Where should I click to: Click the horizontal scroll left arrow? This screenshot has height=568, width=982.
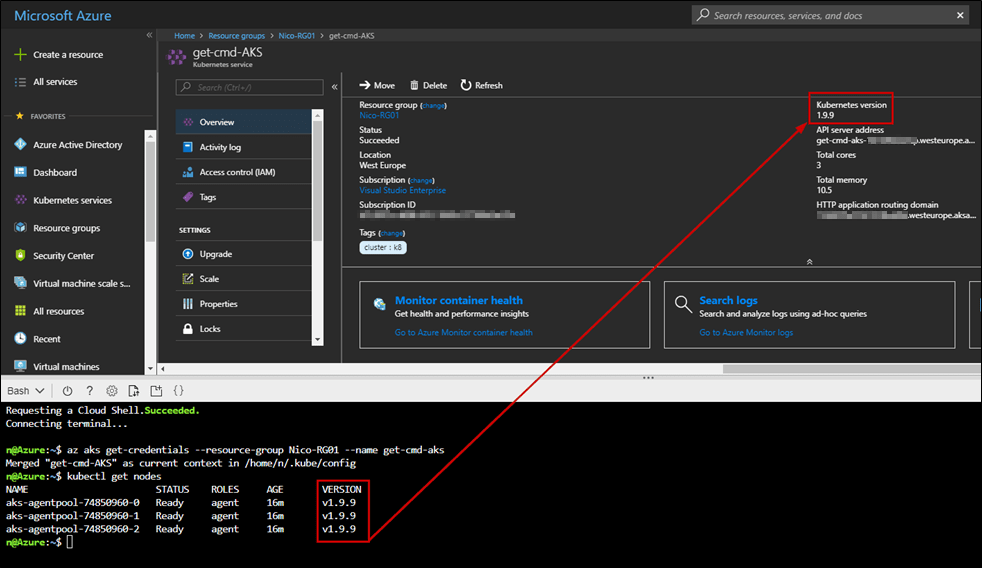(163, 369)
